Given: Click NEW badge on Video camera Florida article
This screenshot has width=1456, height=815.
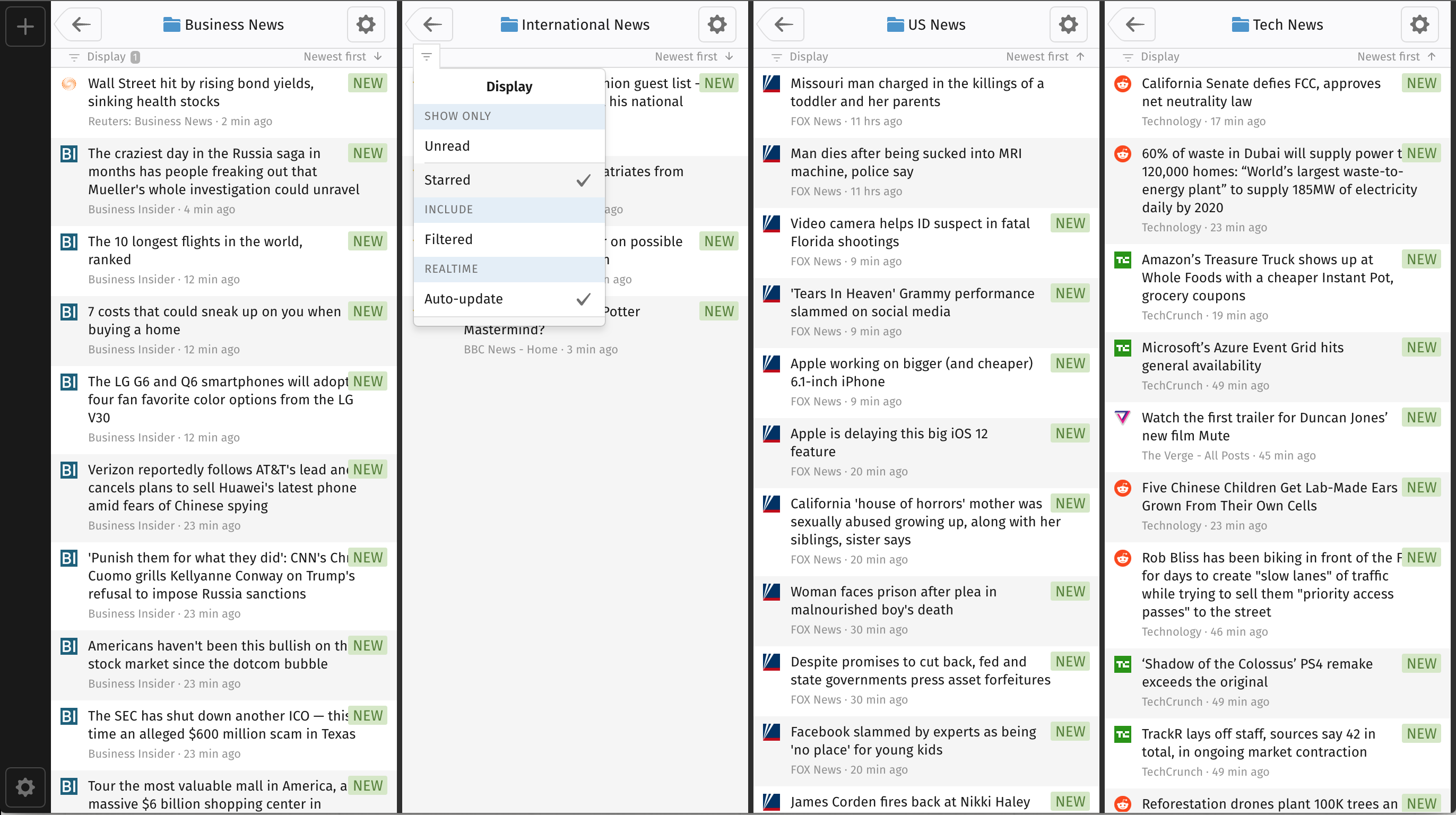Looking at the screenshot, I should click(1070, 224).
